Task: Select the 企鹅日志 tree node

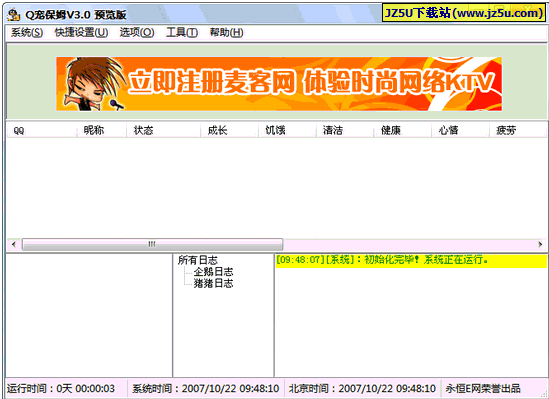Action: click(213, 272)
